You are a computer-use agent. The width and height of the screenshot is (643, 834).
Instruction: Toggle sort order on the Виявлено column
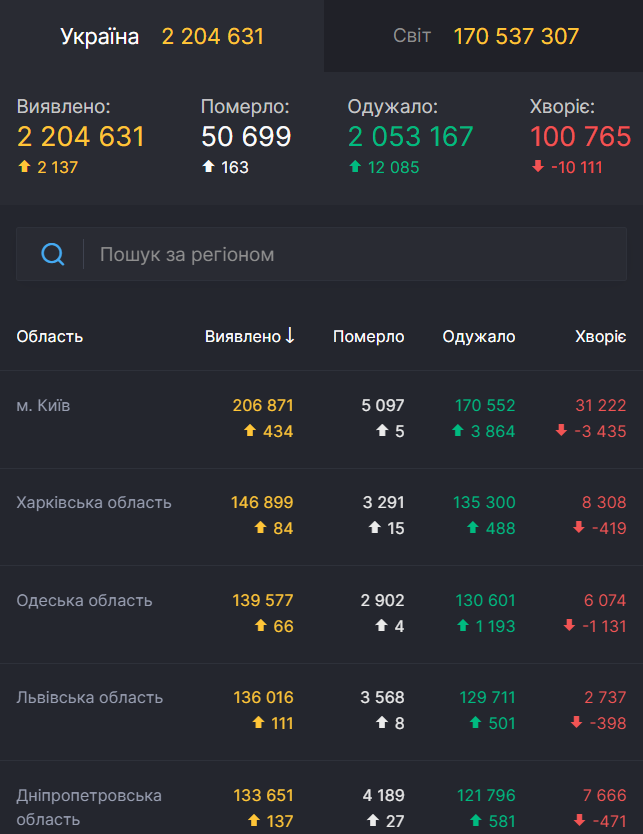[248, 336]
